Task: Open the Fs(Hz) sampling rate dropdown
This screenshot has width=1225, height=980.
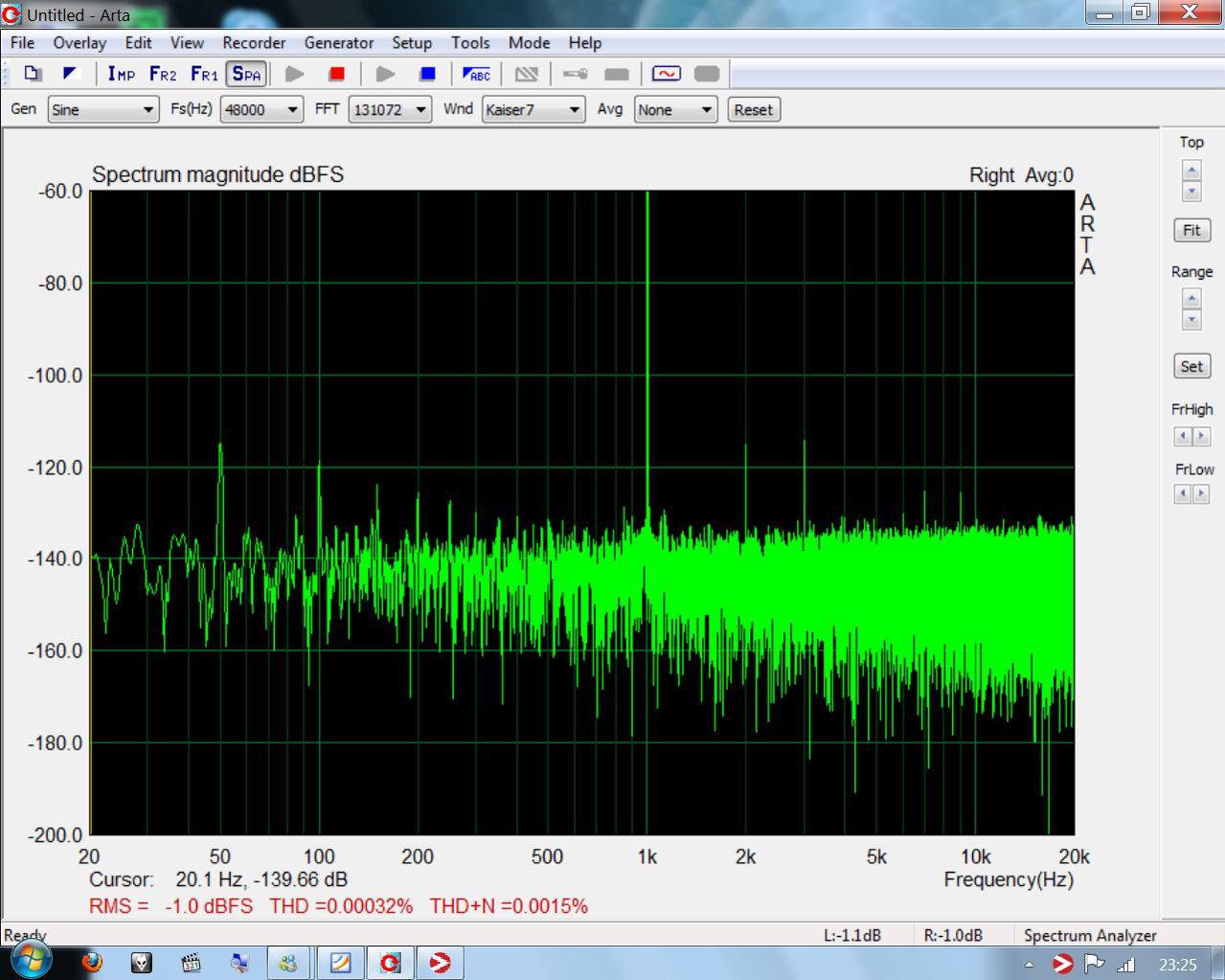Action: point(261,109)
